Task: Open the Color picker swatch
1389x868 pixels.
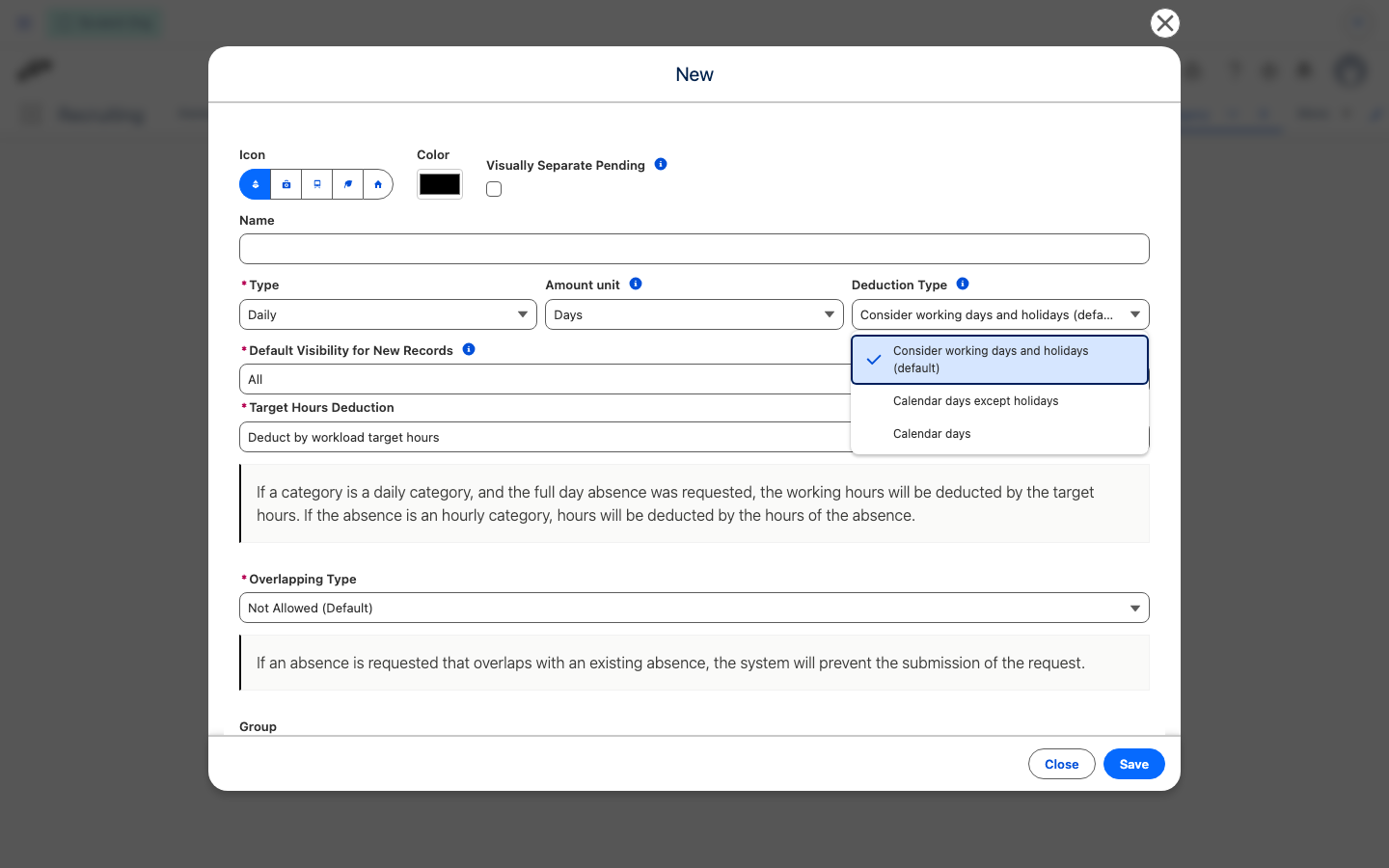Action: click(x=440, y=184)
